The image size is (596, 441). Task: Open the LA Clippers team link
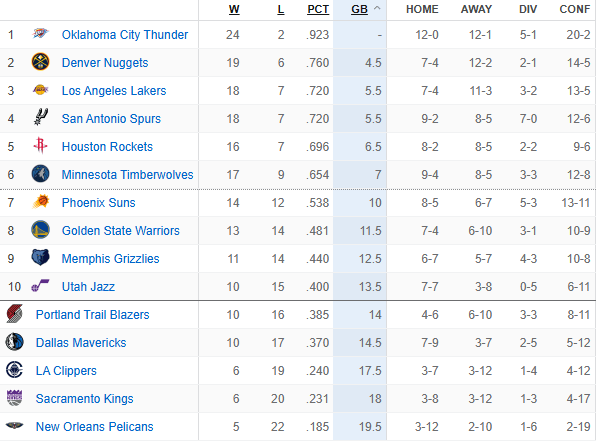pyautogui.click(x=66, y=370)
